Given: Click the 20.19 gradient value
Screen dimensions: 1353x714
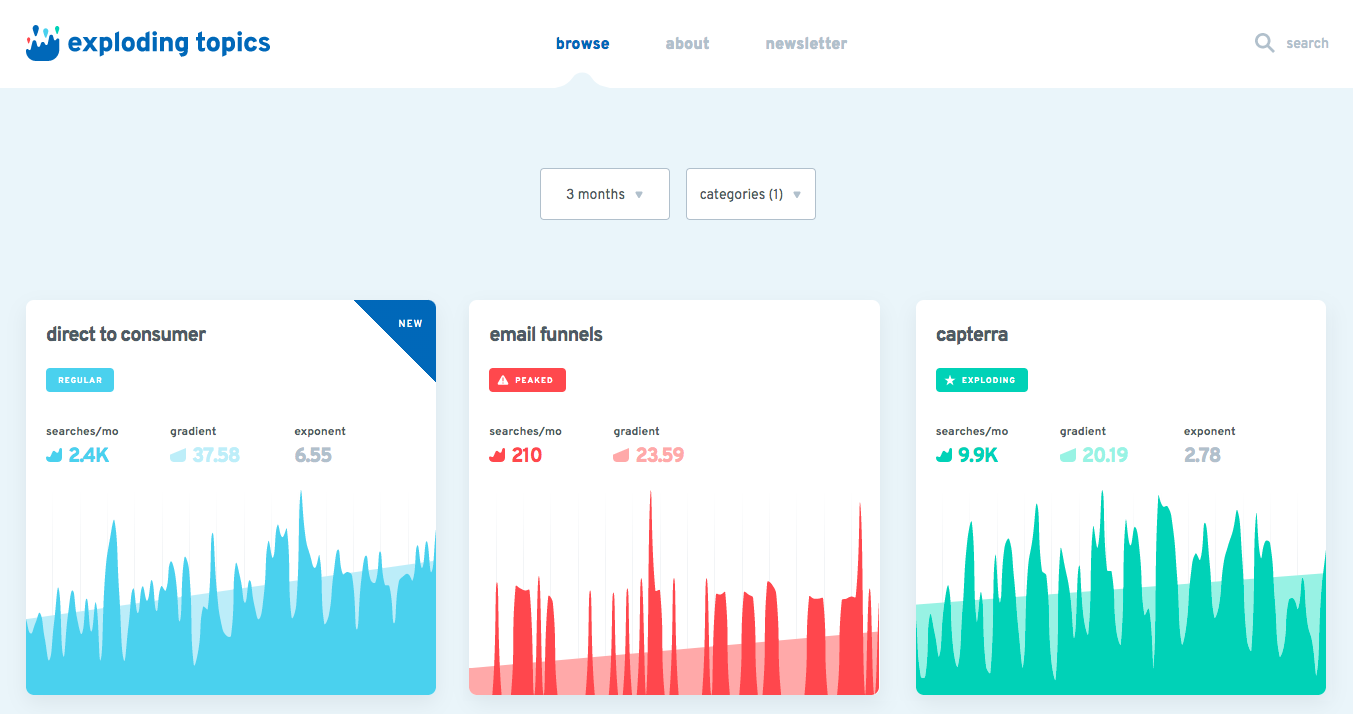Looking at the screenshot, I should click(x=1105, y=456).
